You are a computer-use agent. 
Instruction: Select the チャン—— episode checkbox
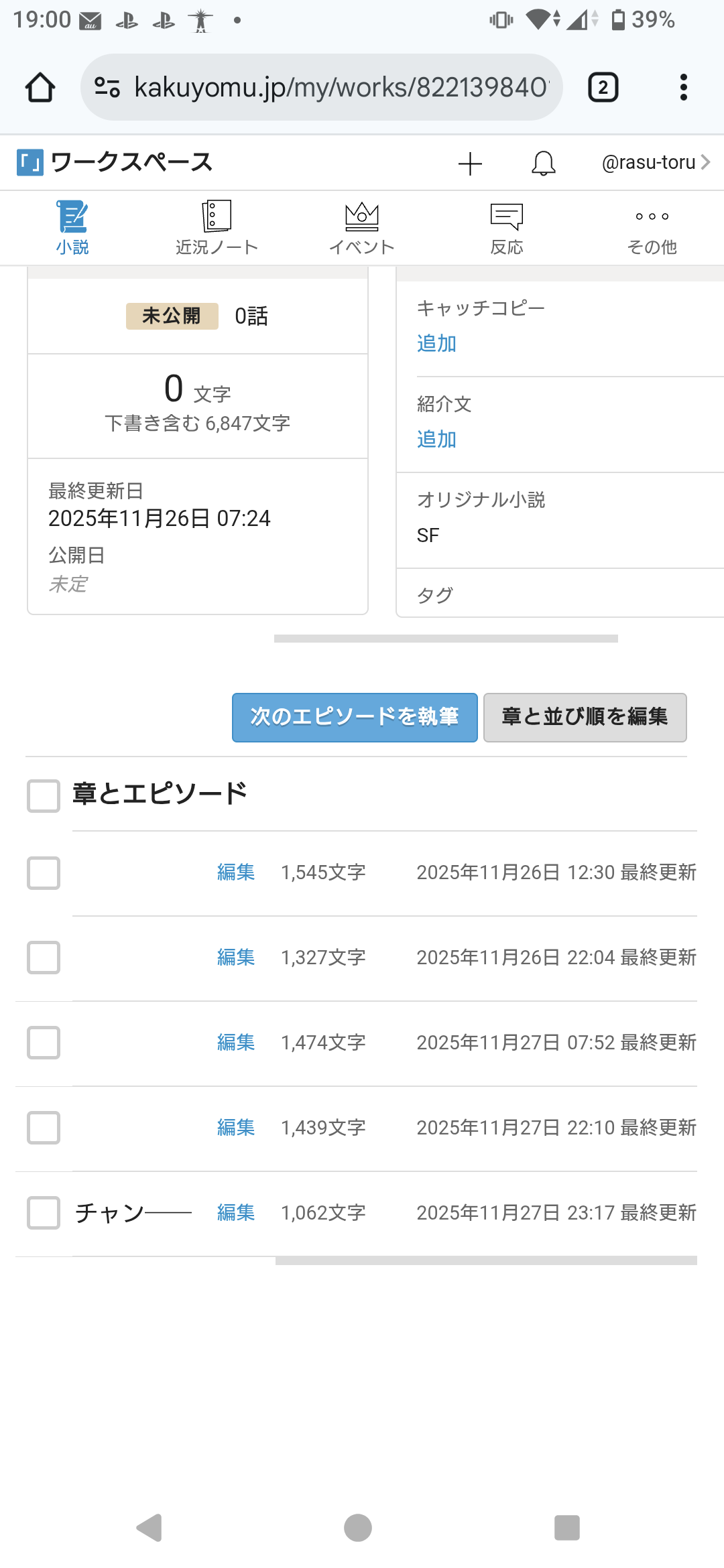tap(44, 1213)
